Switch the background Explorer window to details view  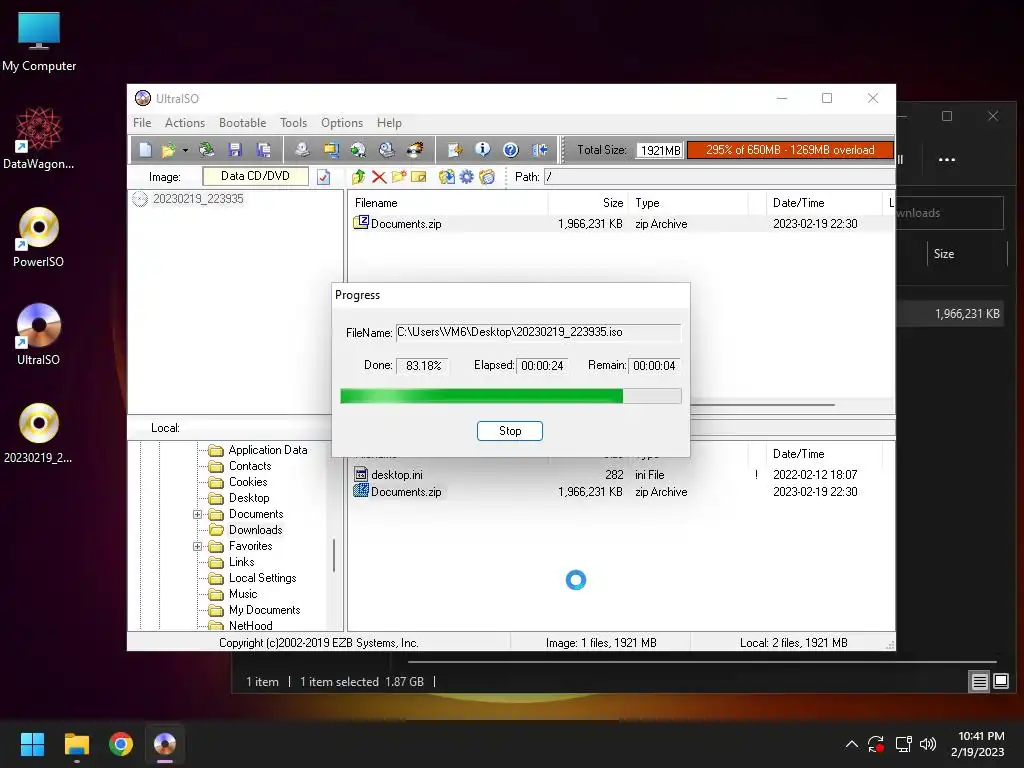coord(980,682)
